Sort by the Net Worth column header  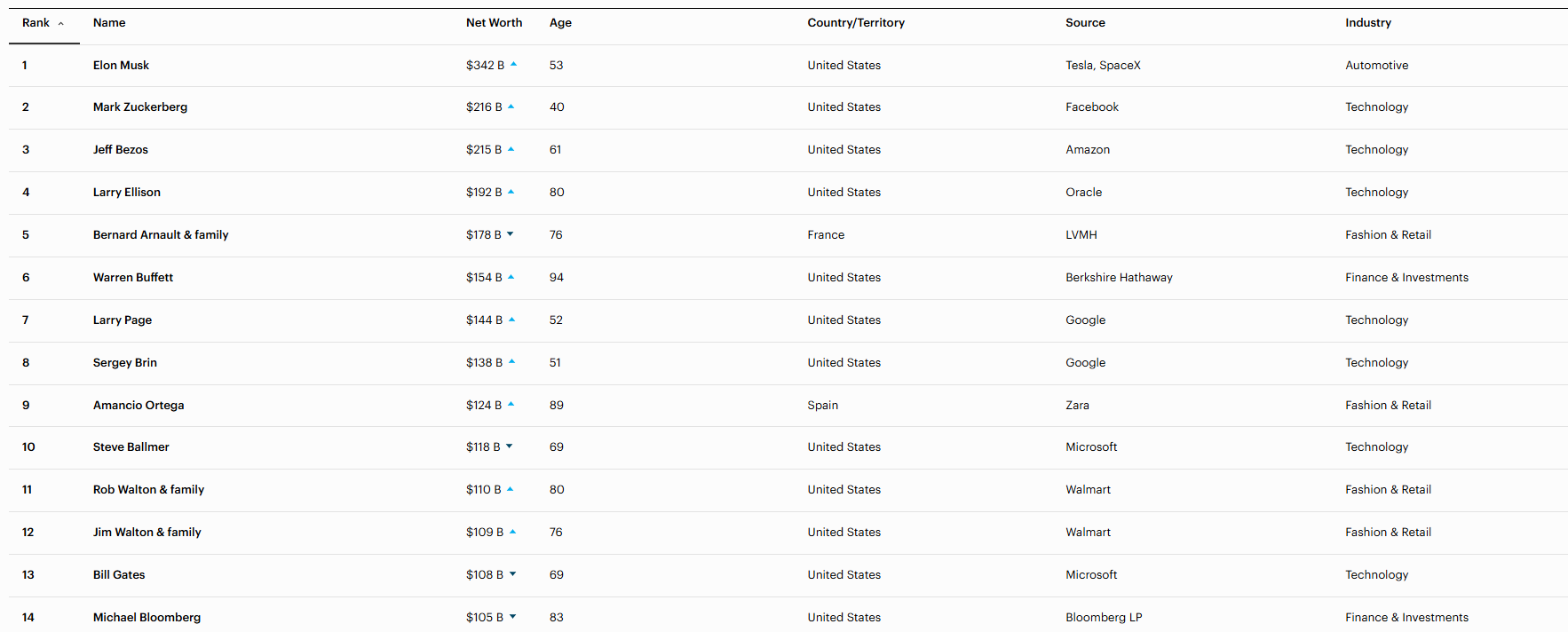[x=494, y=23]
